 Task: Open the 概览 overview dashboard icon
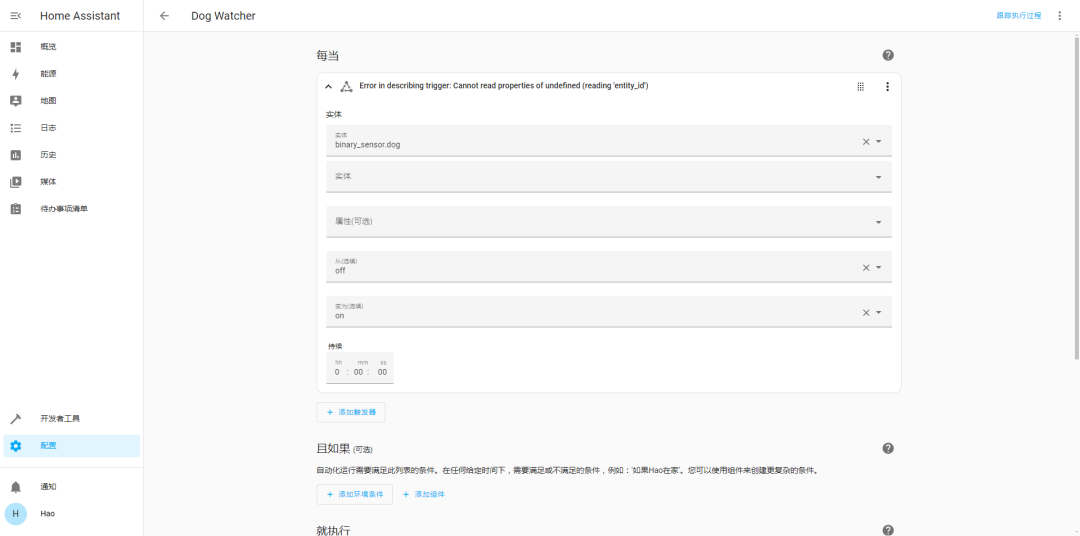point(16,47)
